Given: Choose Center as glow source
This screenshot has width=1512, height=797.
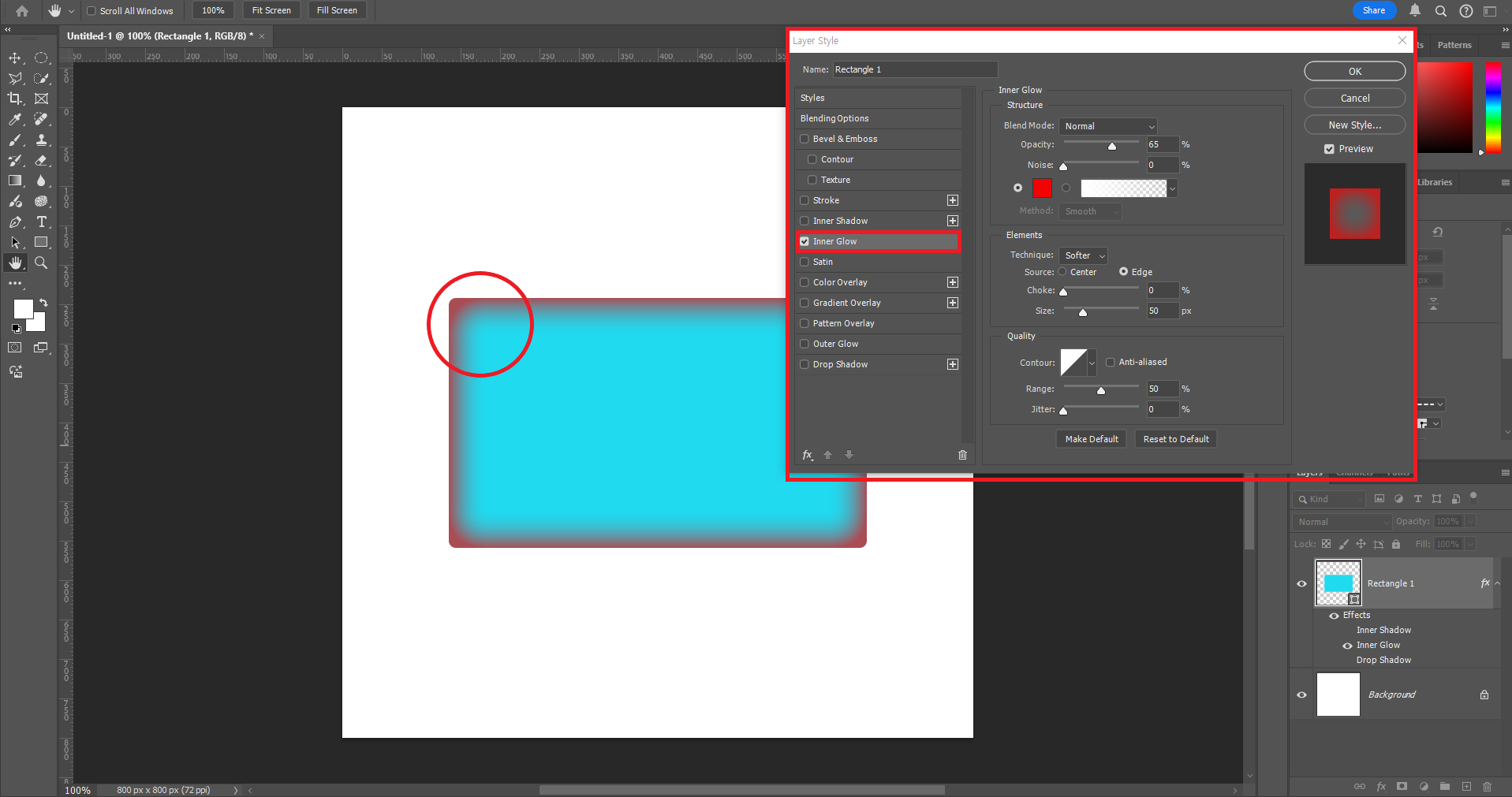Looking at the screenshot, I should (1062, 272).
